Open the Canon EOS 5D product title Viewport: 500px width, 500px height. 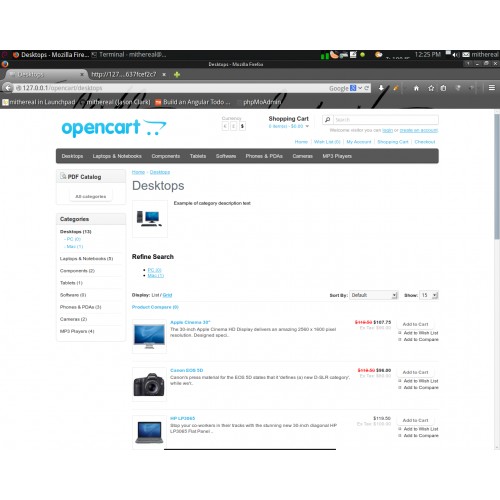186,370
